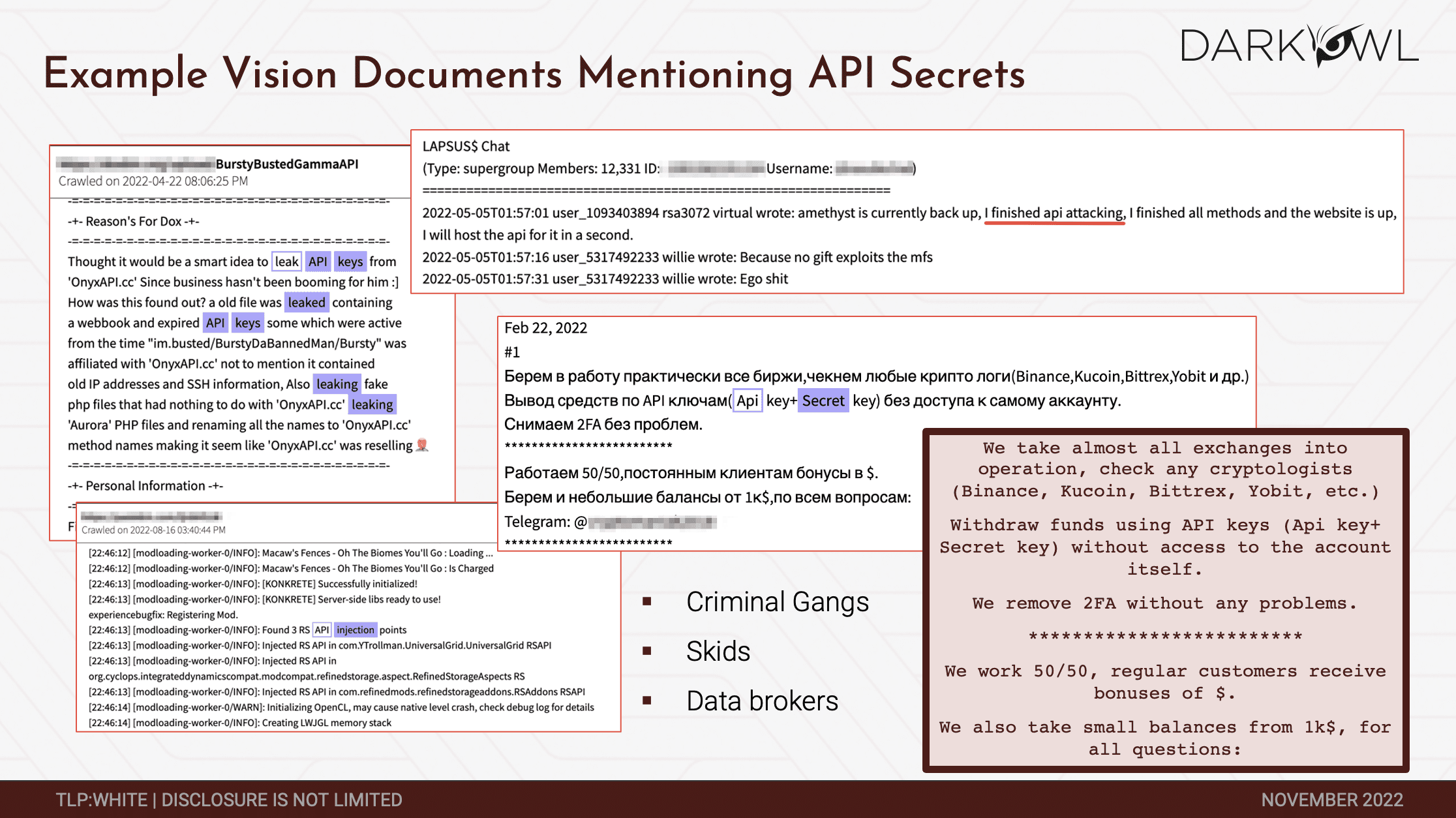
Task: Click the 'Feb 22, 2022' date
Action: (x=545, y=328)
